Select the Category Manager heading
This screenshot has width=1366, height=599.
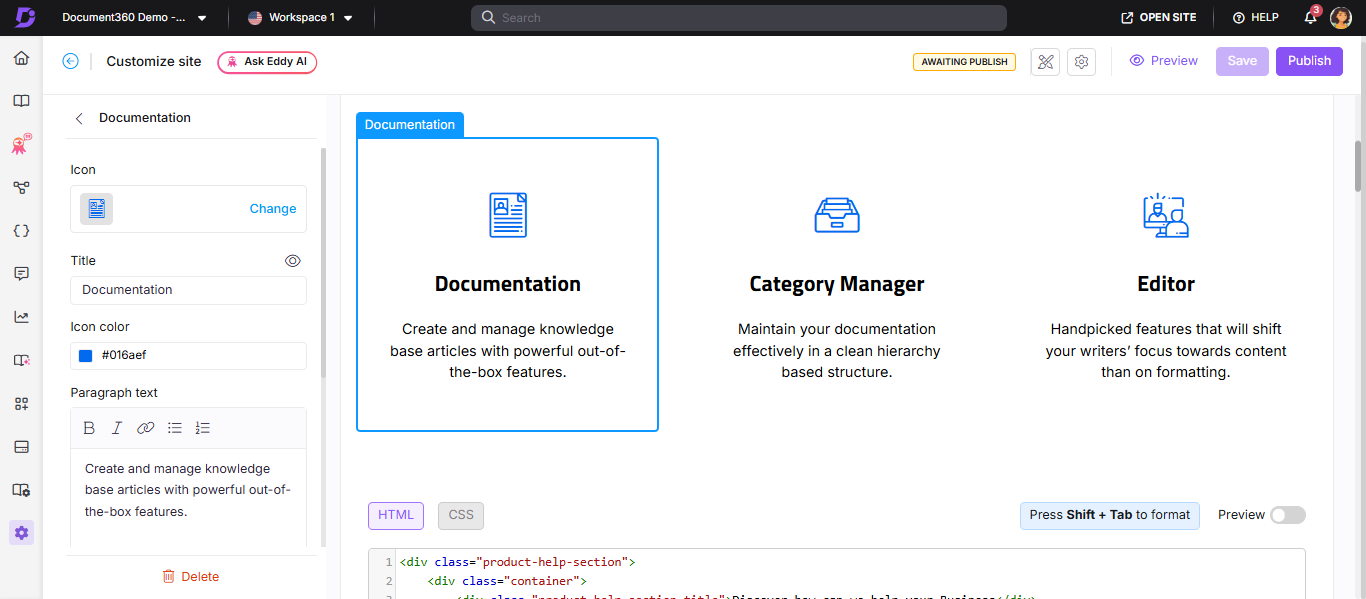click(837, 284)
